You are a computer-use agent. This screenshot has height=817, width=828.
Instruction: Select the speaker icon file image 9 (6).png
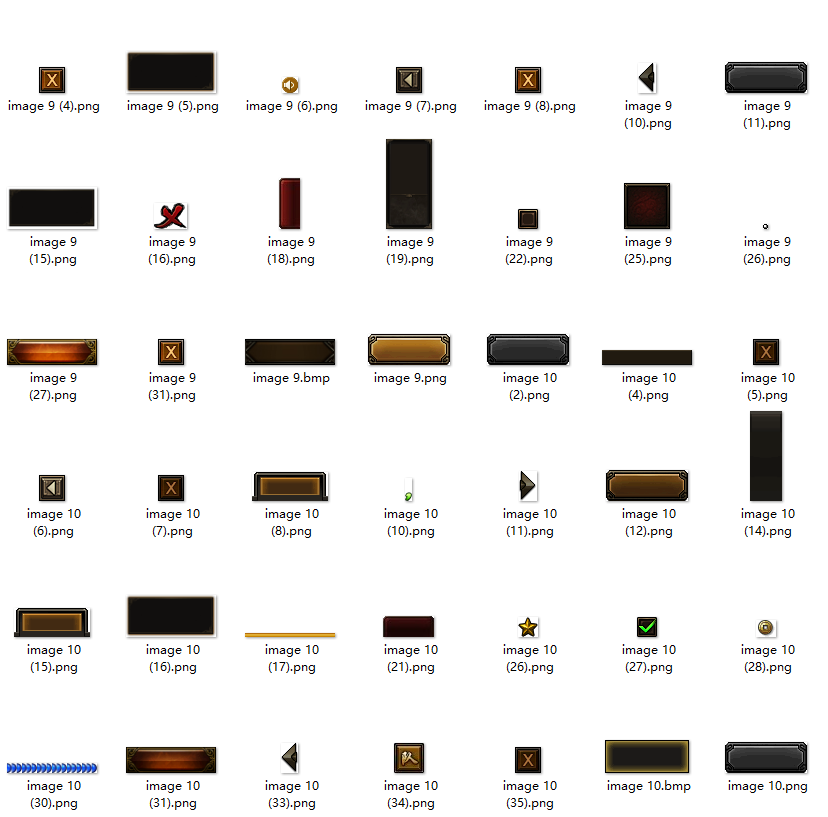290,85
